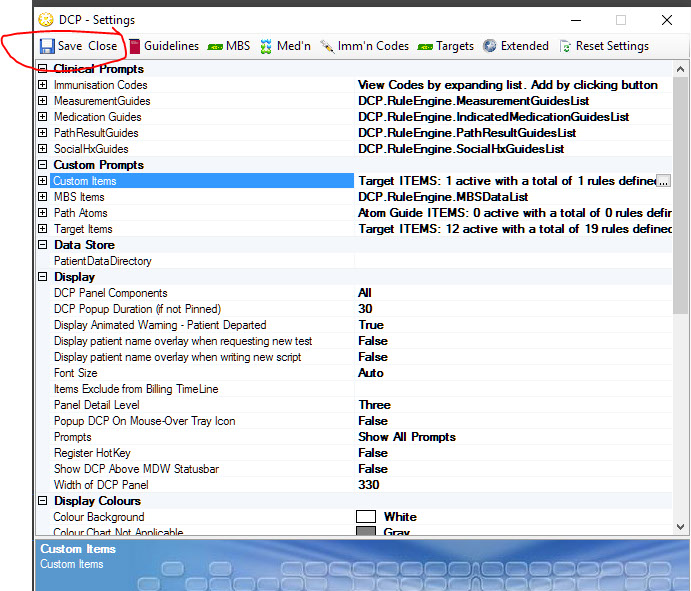Open the Custom Items ellipsis editor button
This screenshot has height=591, width=691.
[663, 181]
